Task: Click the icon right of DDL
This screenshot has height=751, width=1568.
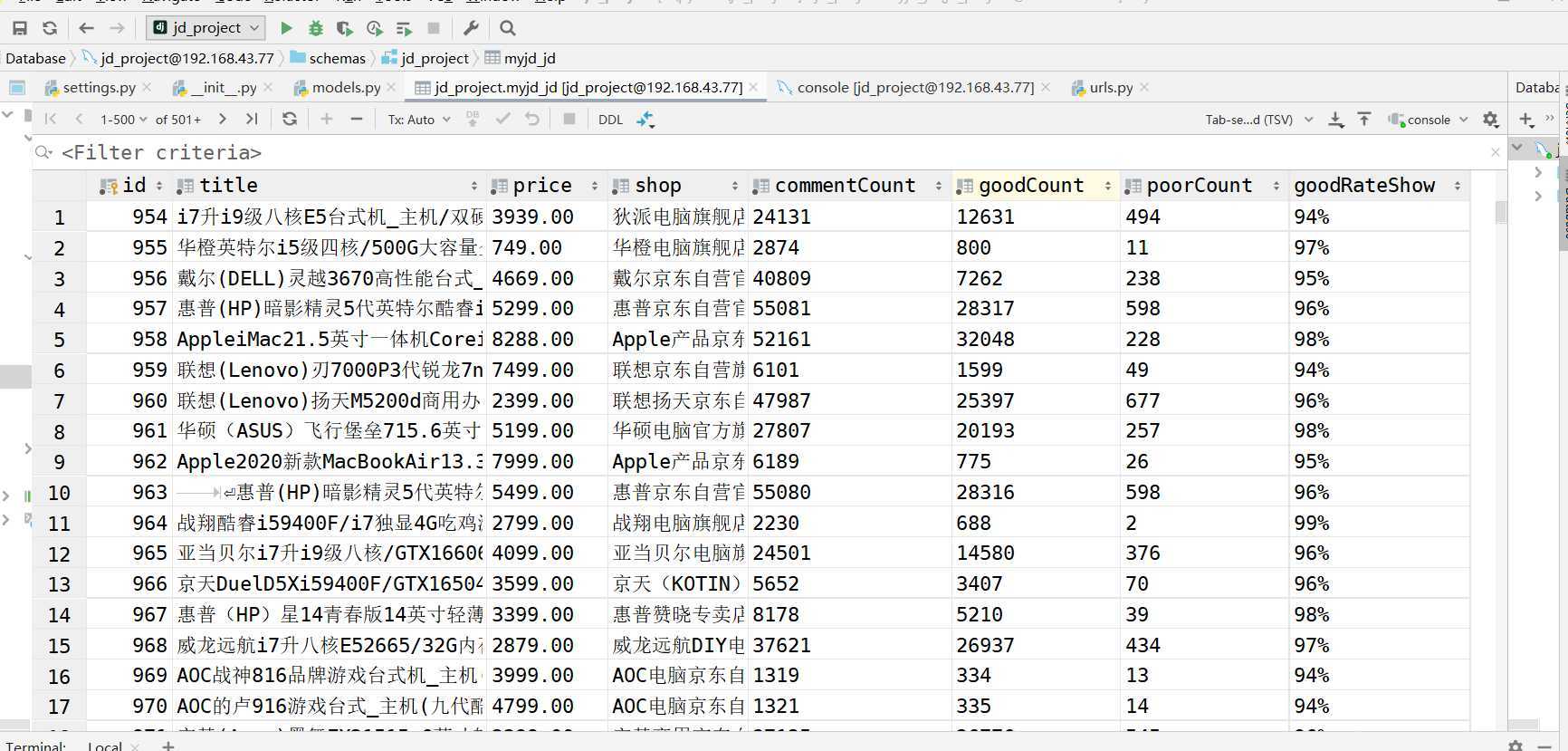Action: click(x=645, y=119)
